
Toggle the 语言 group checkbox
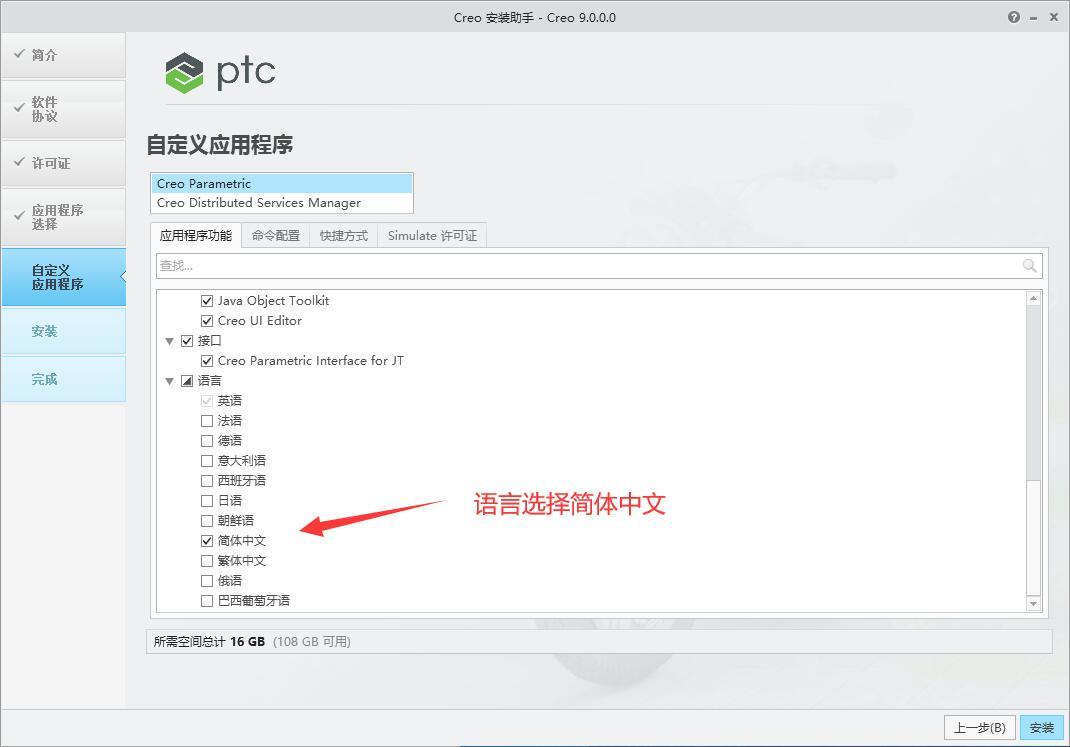coord(187,381)
